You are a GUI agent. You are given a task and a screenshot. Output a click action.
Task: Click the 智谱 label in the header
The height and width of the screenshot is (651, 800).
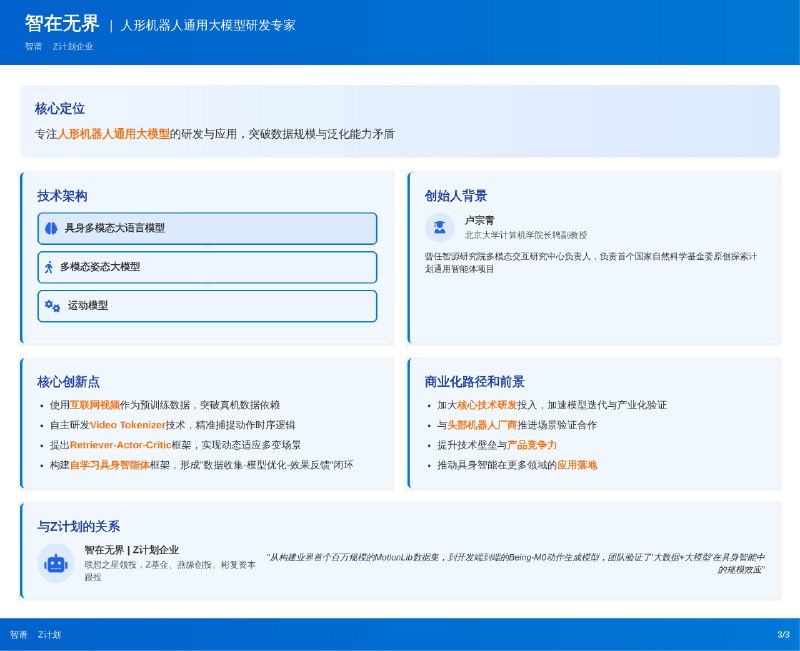tap(34, 46)
